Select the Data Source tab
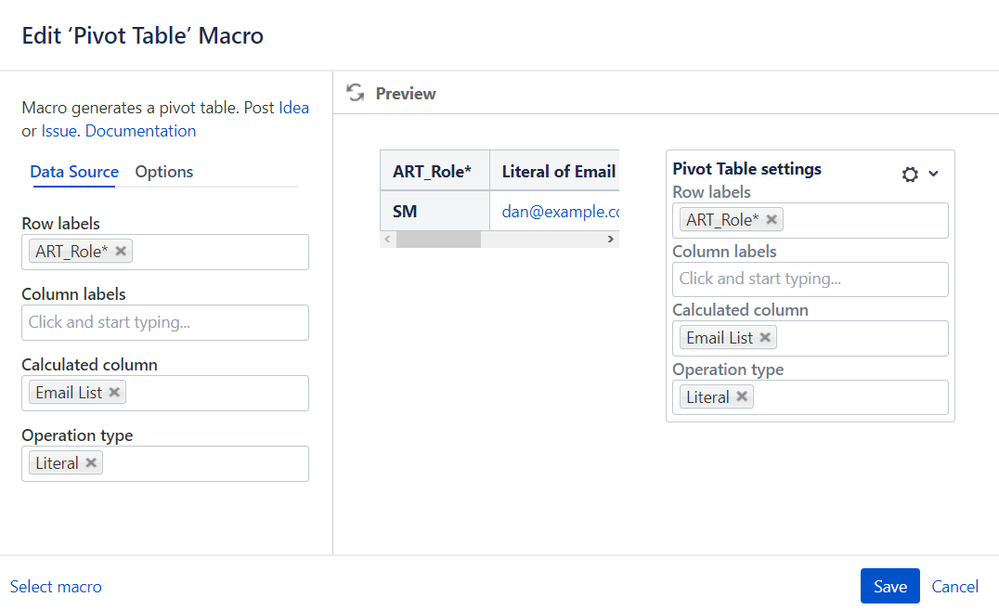Viewport: 999px width, 610px height. (x=74, y=172)
